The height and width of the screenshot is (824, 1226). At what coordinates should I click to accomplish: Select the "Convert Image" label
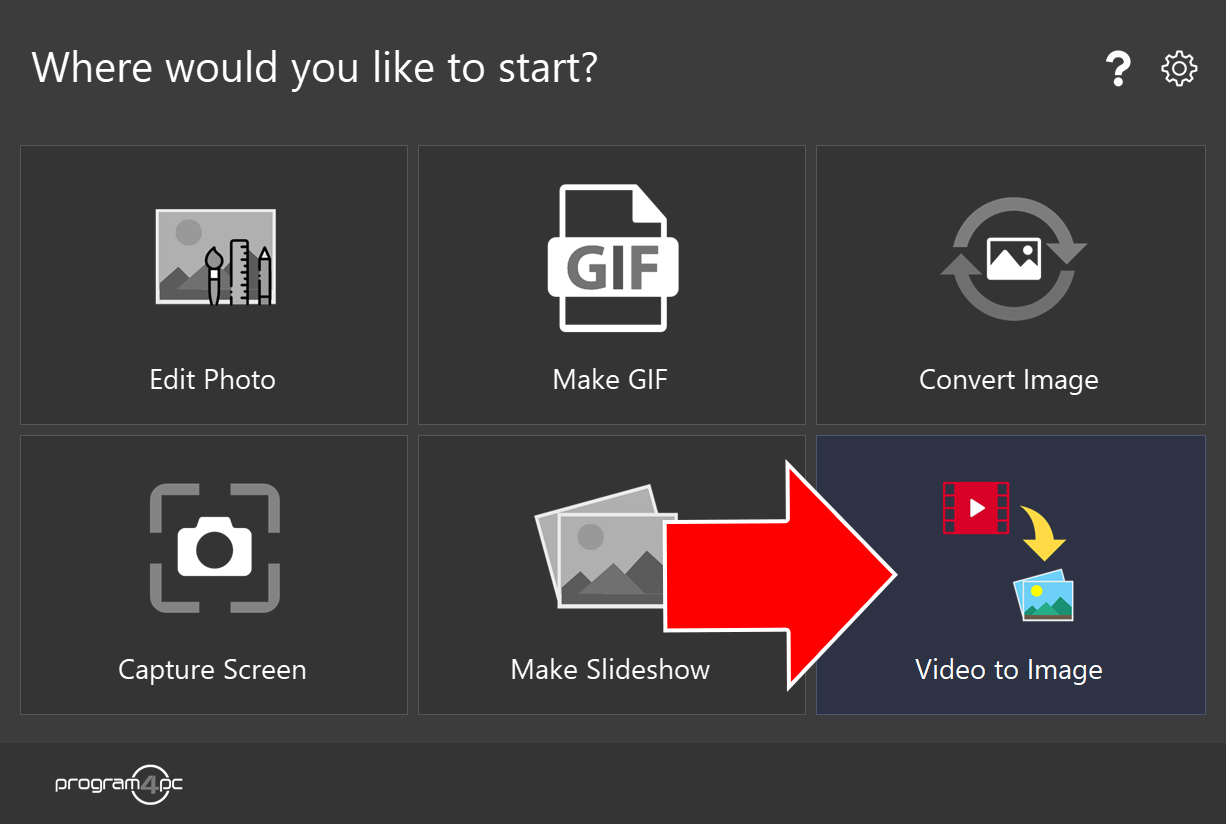(1008, 380)
